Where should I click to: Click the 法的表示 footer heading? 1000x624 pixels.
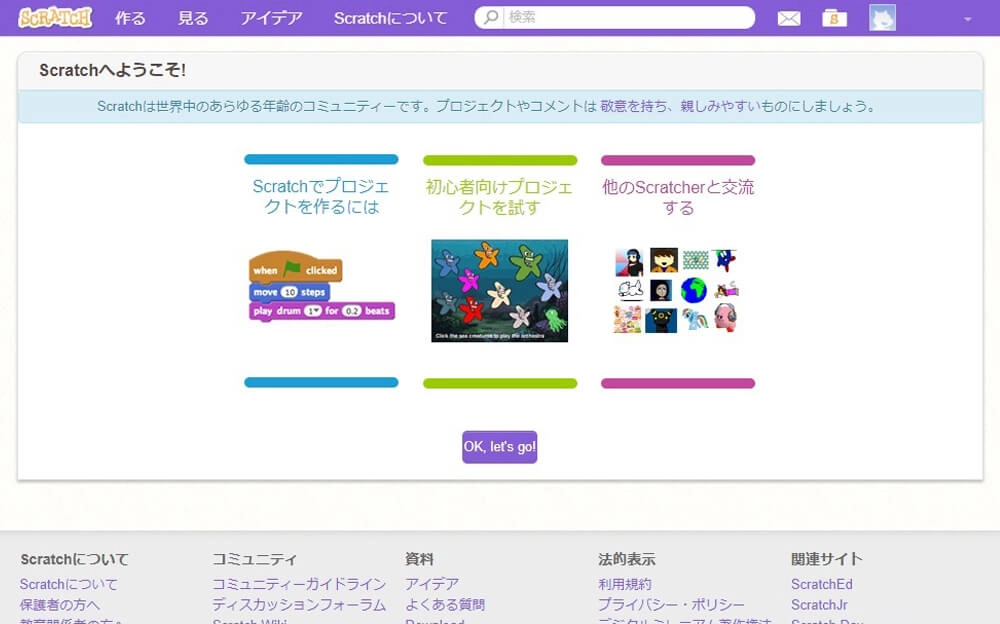click(x=627, y=560)
